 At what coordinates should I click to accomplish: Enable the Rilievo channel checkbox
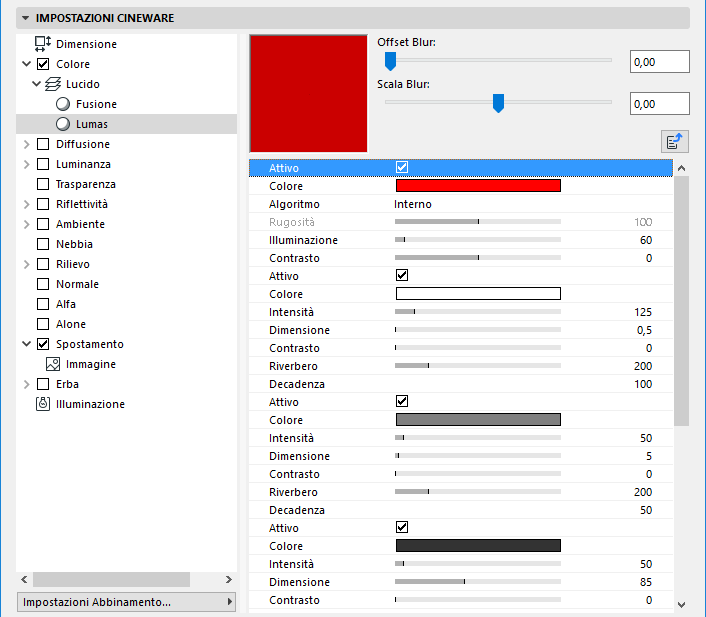[x=43, y=264]
